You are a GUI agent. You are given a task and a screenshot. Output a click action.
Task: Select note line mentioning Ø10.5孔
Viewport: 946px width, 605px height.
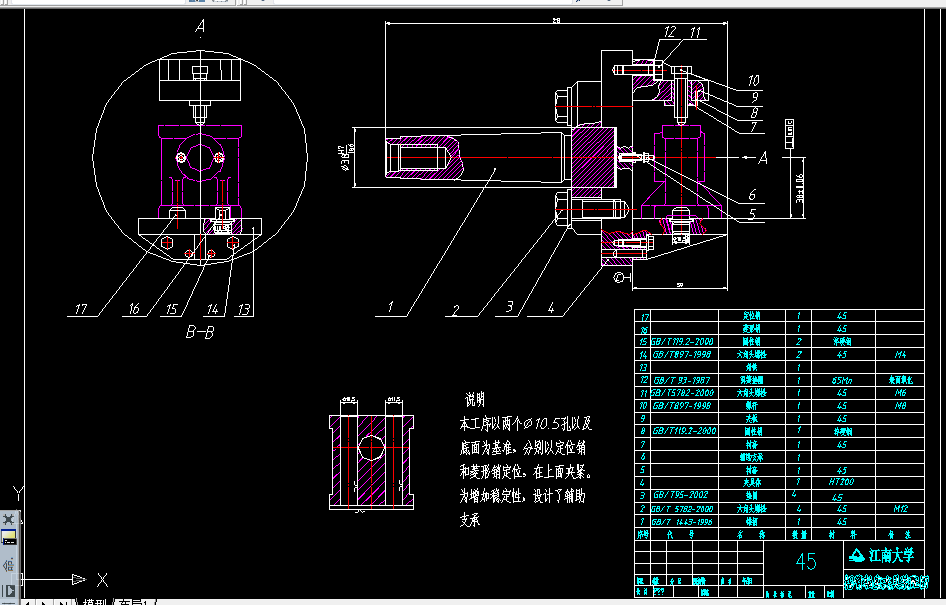click(525, 424)
